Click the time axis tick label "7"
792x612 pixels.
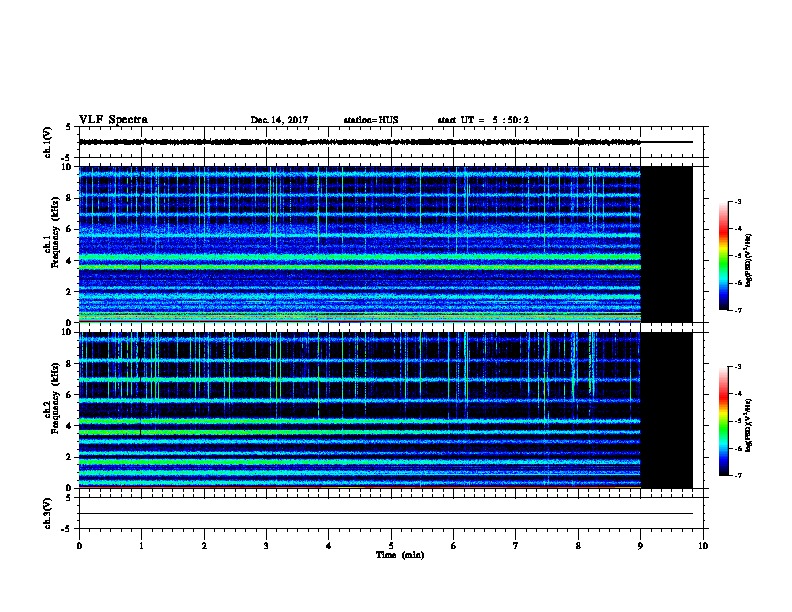point(516,546)
